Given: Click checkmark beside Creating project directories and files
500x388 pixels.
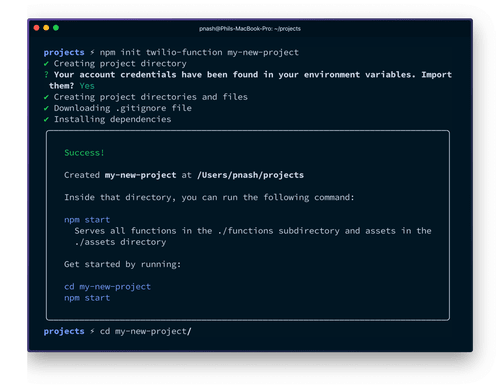Looking at the screenshot, I should [46, 97].
